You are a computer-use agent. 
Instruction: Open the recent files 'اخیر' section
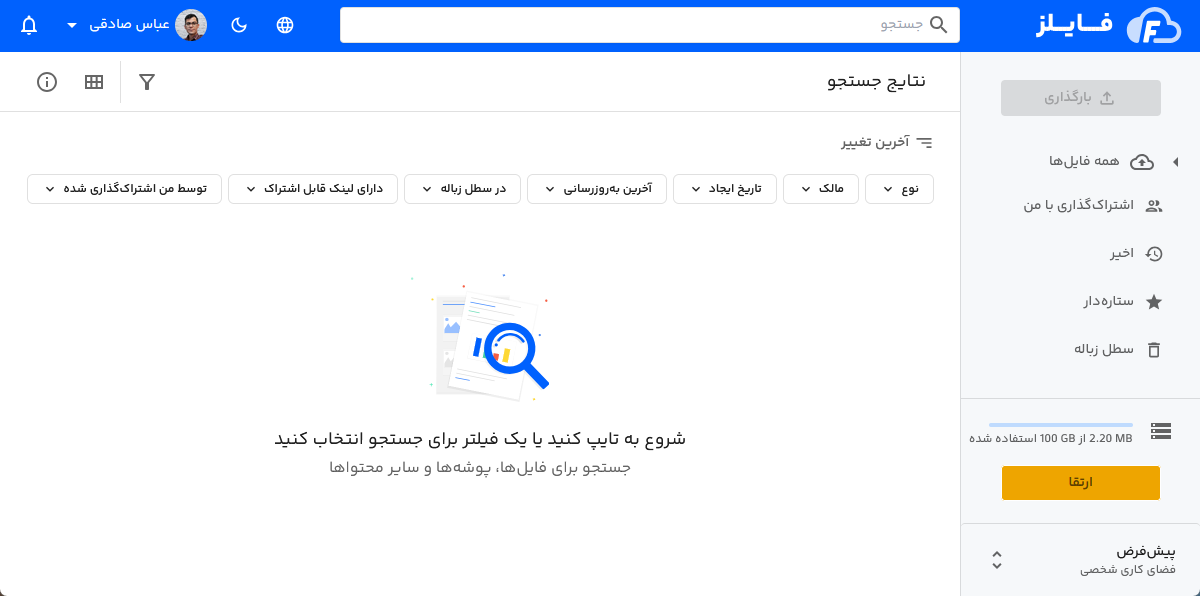pyautogui.click(x=1123, y=254)
